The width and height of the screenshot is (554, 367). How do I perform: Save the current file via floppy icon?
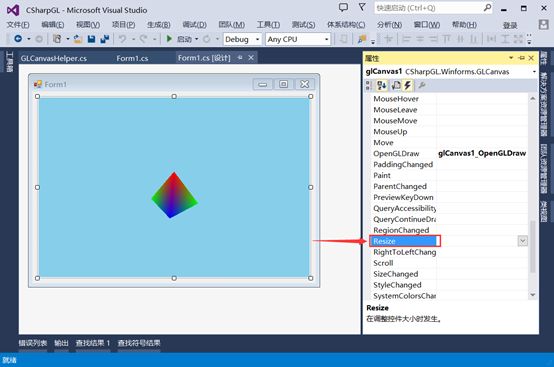[91, 39]
